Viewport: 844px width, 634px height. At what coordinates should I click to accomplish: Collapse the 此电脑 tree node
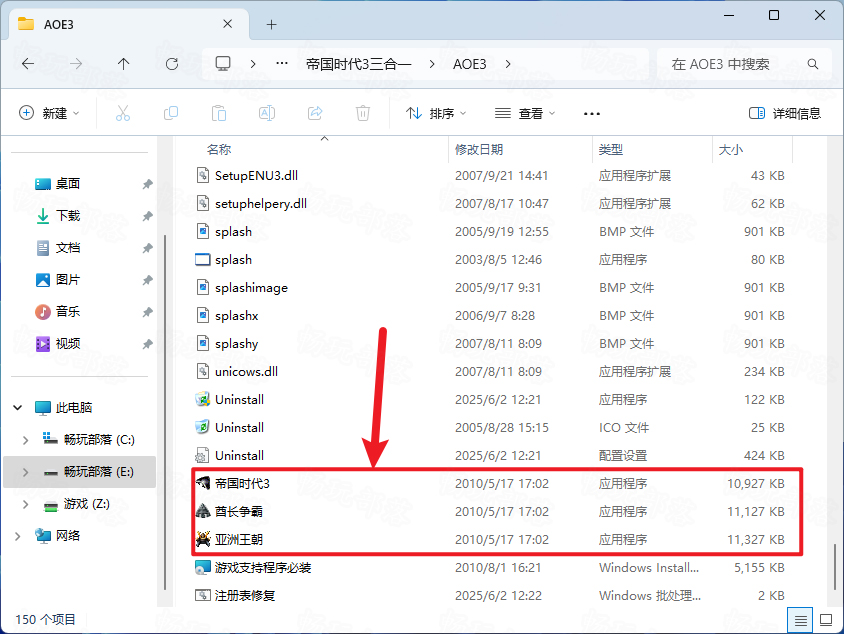click(18, 407)
